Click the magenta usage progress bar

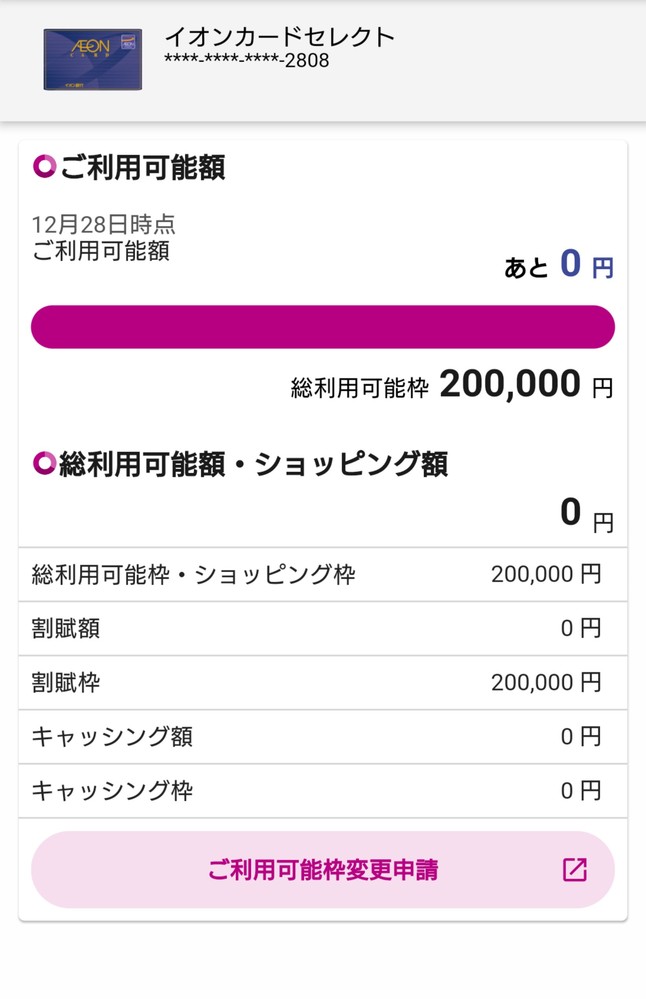pyautogui.click(x=322, y=327)
